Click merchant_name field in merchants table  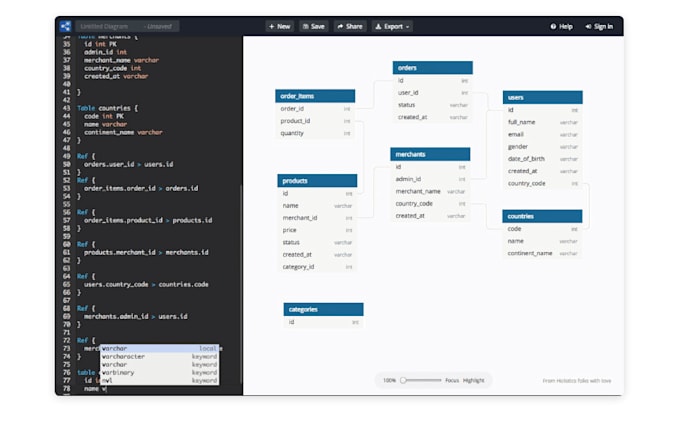(x=430, y=191)
